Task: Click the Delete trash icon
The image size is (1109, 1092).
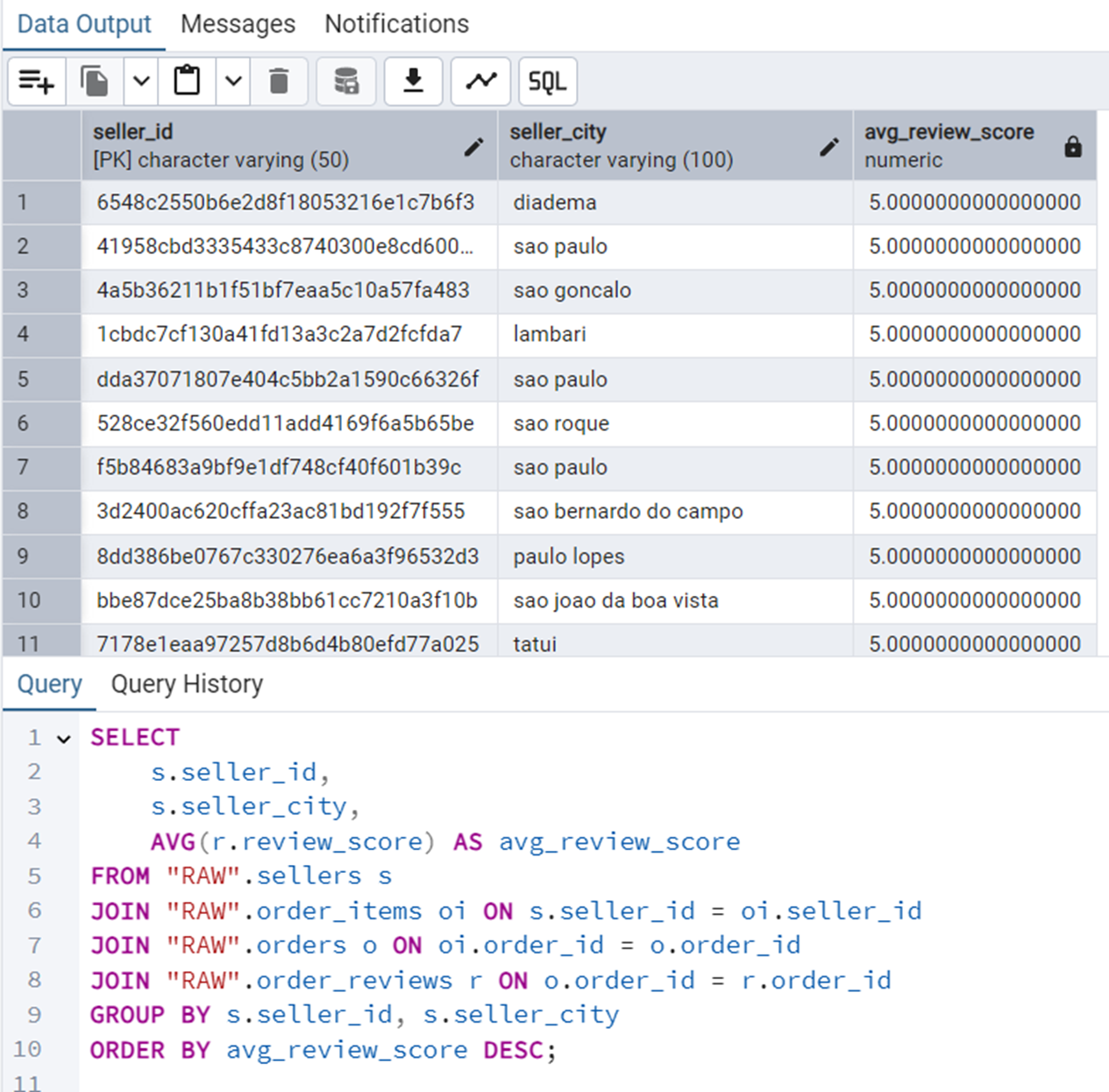Action: click(279, 82)
